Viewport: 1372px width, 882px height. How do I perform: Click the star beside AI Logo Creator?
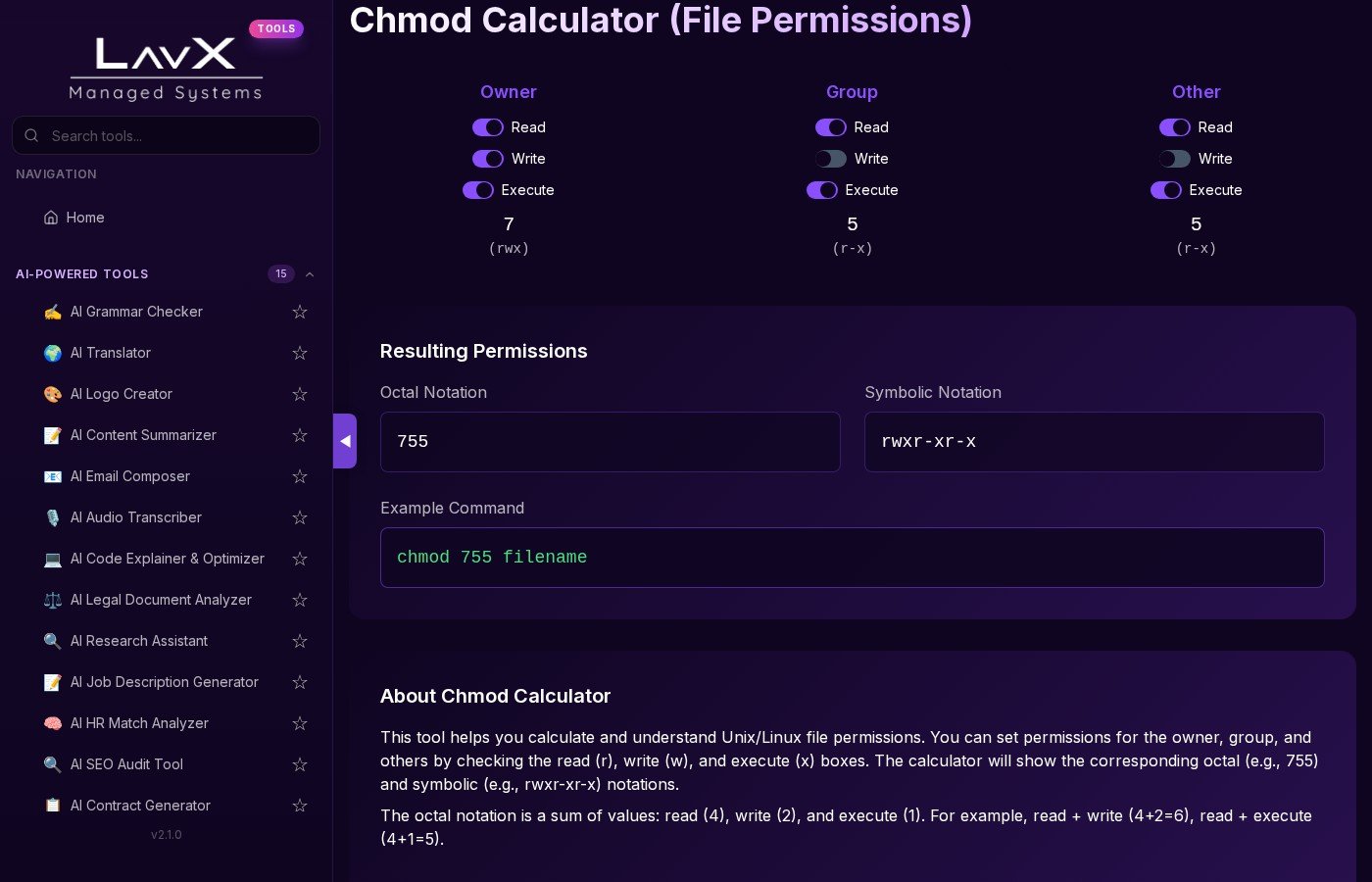300,394
